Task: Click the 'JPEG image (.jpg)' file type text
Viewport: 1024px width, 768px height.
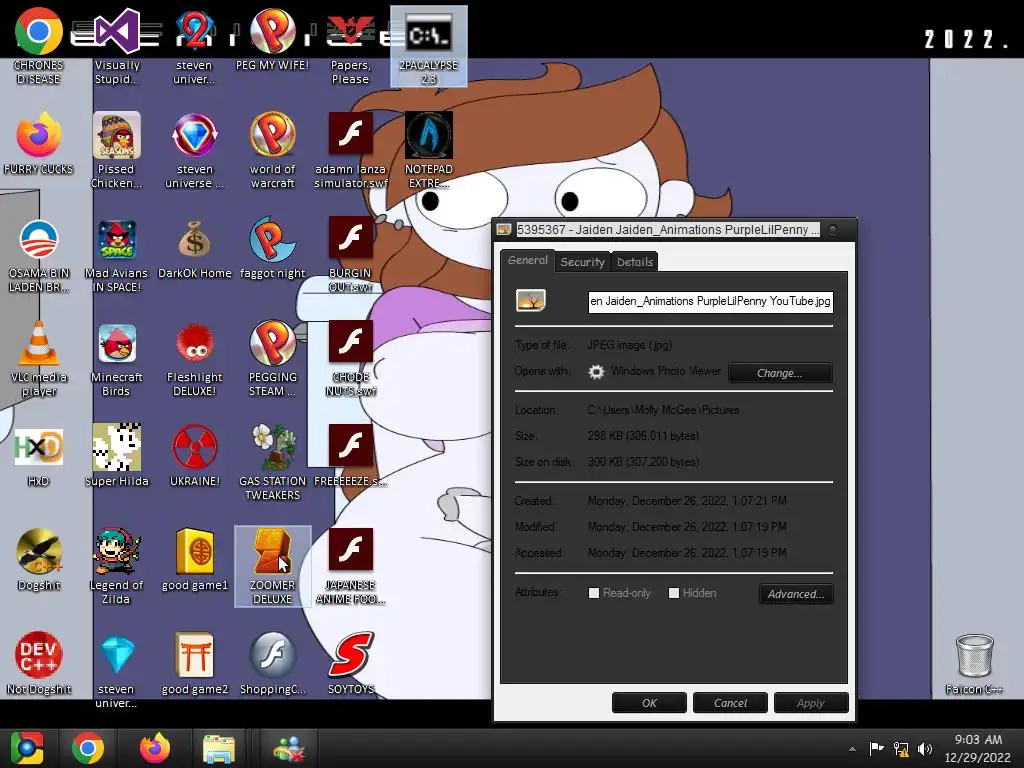Action: 630,345
